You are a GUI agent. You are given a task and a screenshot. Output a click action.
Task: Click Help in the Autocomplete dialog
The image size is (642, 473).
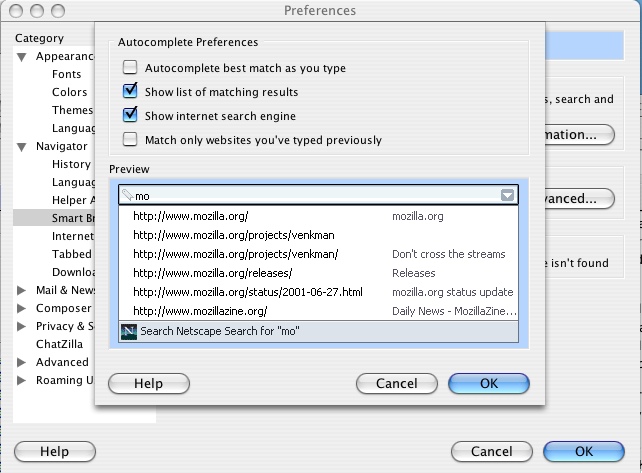pos(149,384)
